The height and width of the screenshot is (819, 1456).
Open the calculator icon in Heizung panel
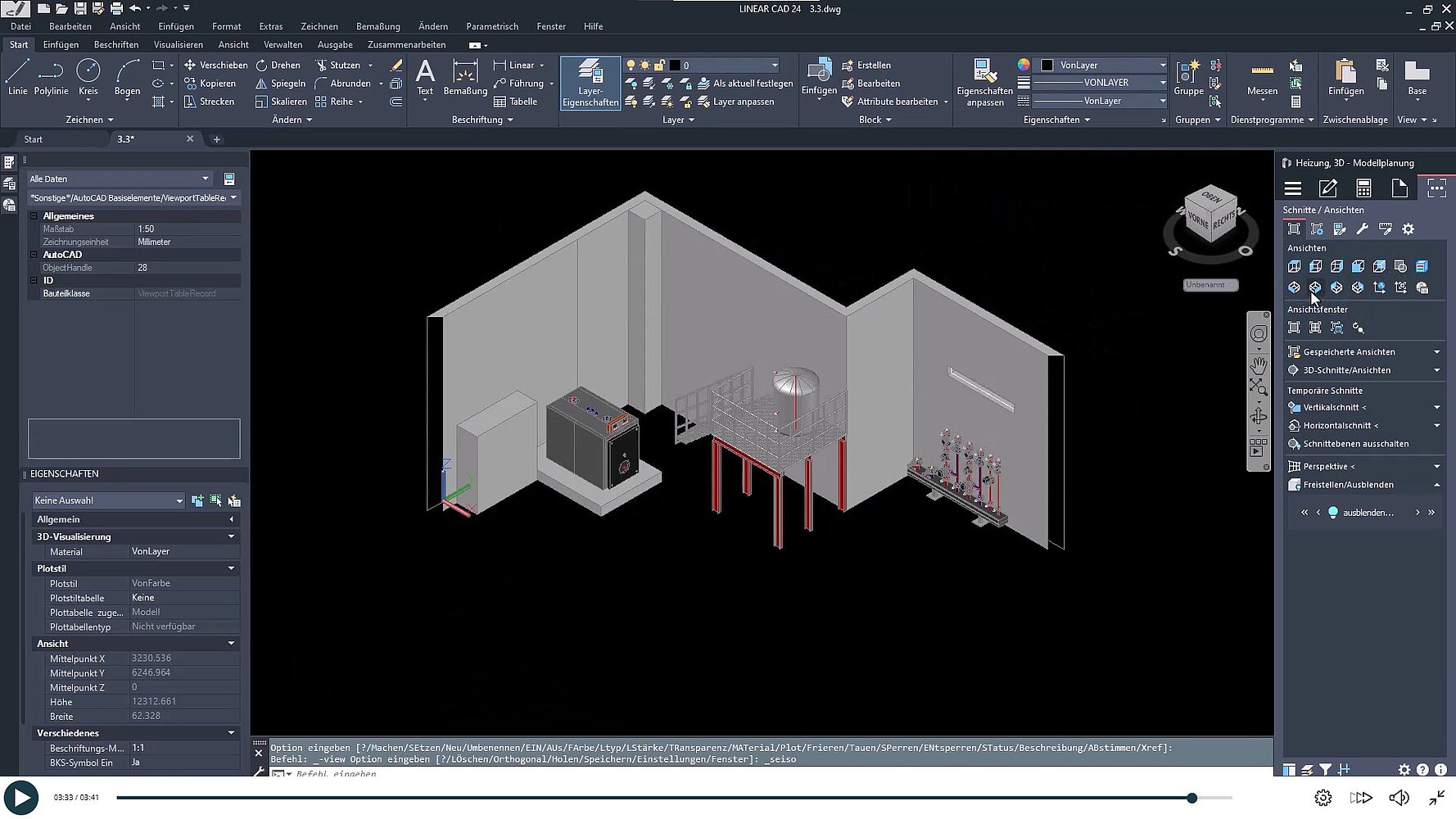(x=1363, y=188)
